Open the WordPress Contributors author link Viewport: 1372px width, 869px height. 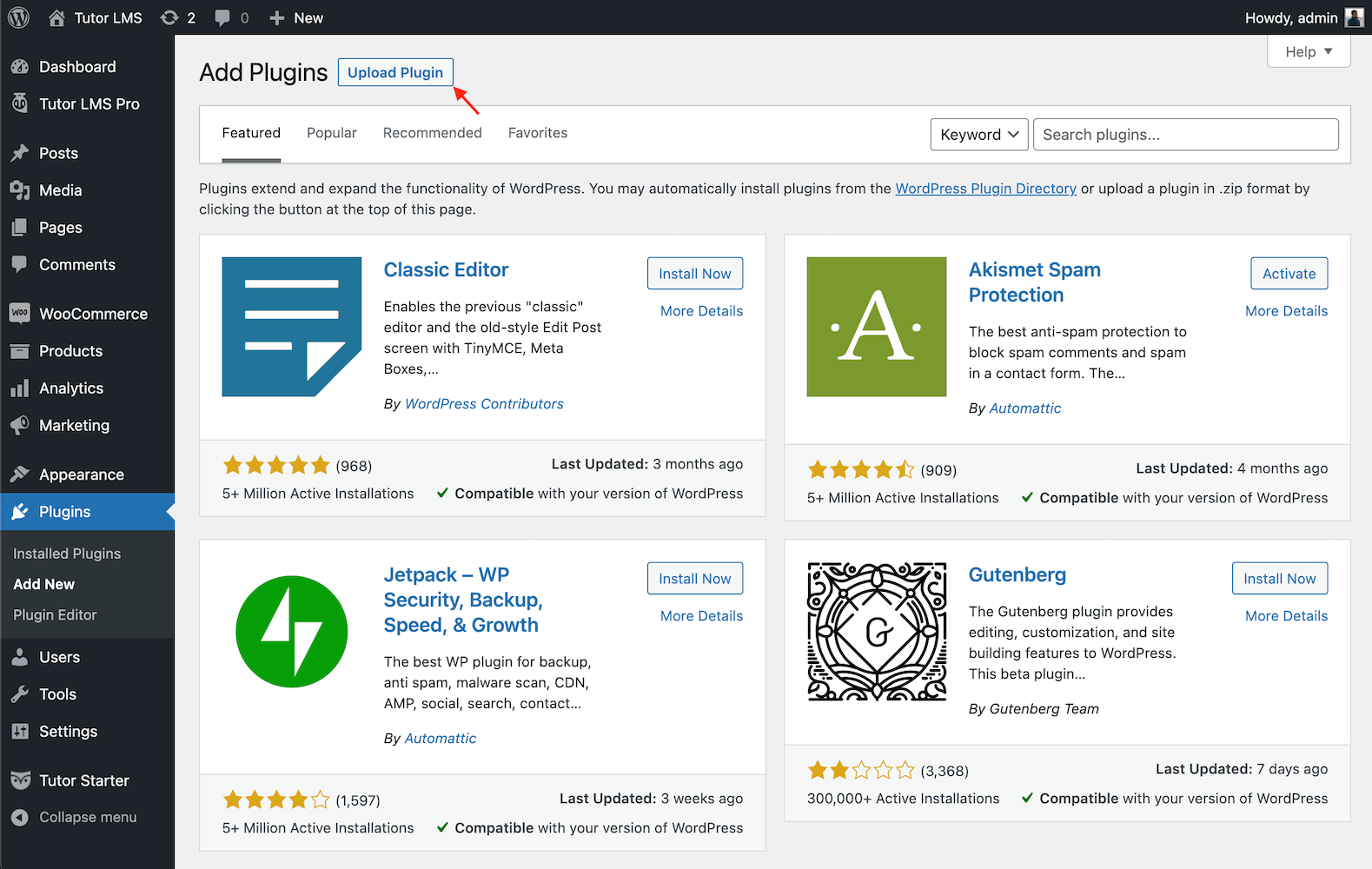click(485, 404)
